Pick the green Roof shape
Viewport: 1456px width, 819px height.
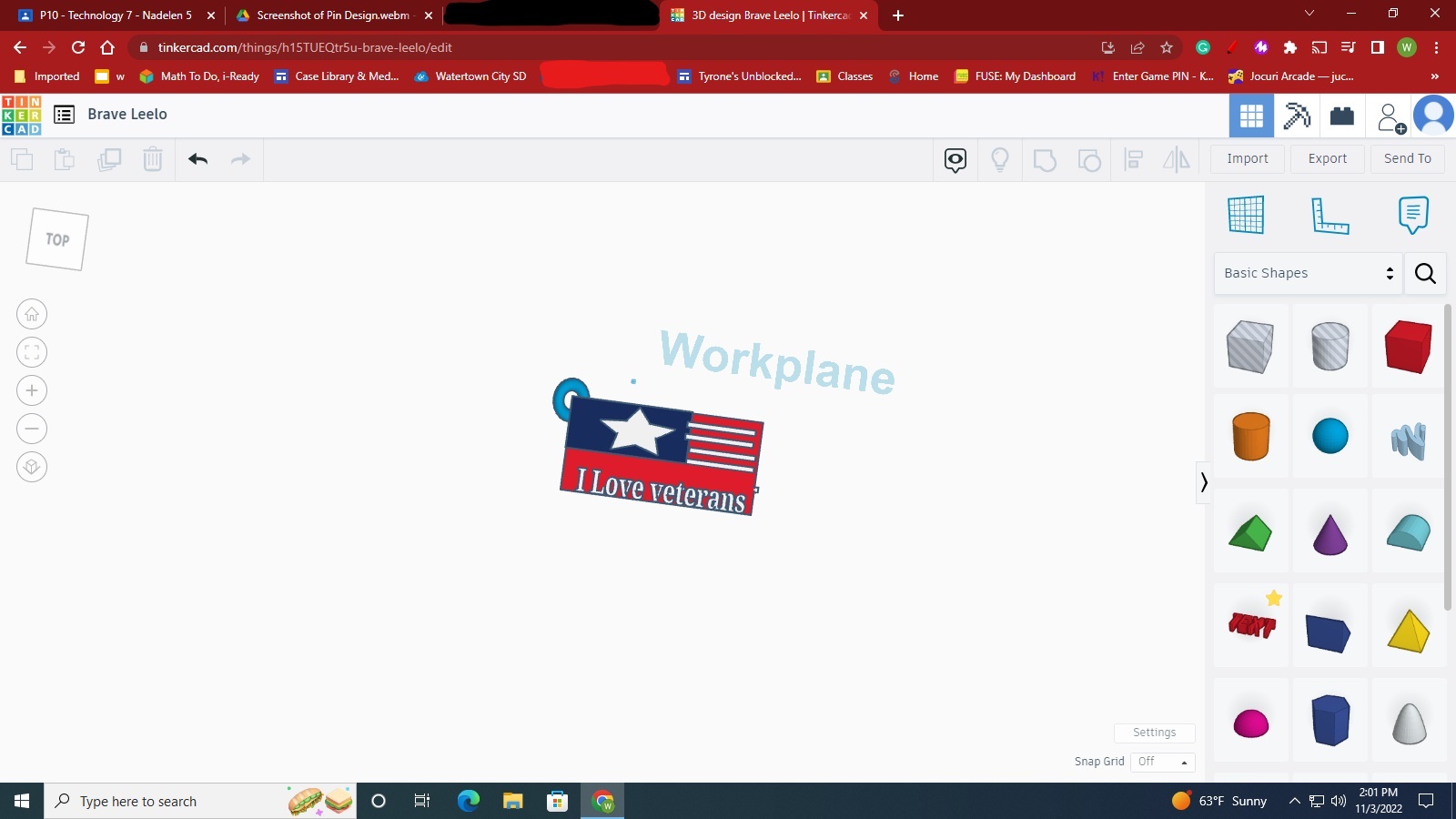[1250, 533]
